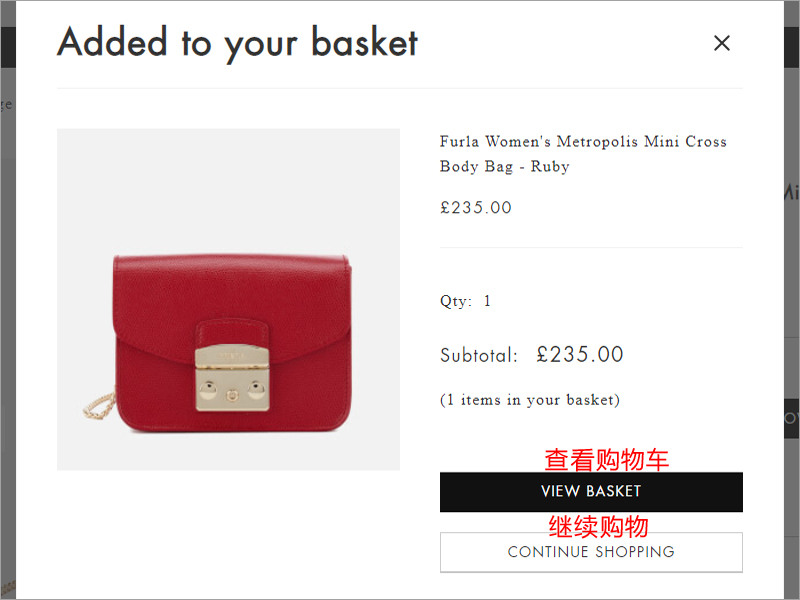Image resolution: width=800 pixels, height=600 pixels.
Task: Click the dimmed page area at top right corner
Action: 792,13
